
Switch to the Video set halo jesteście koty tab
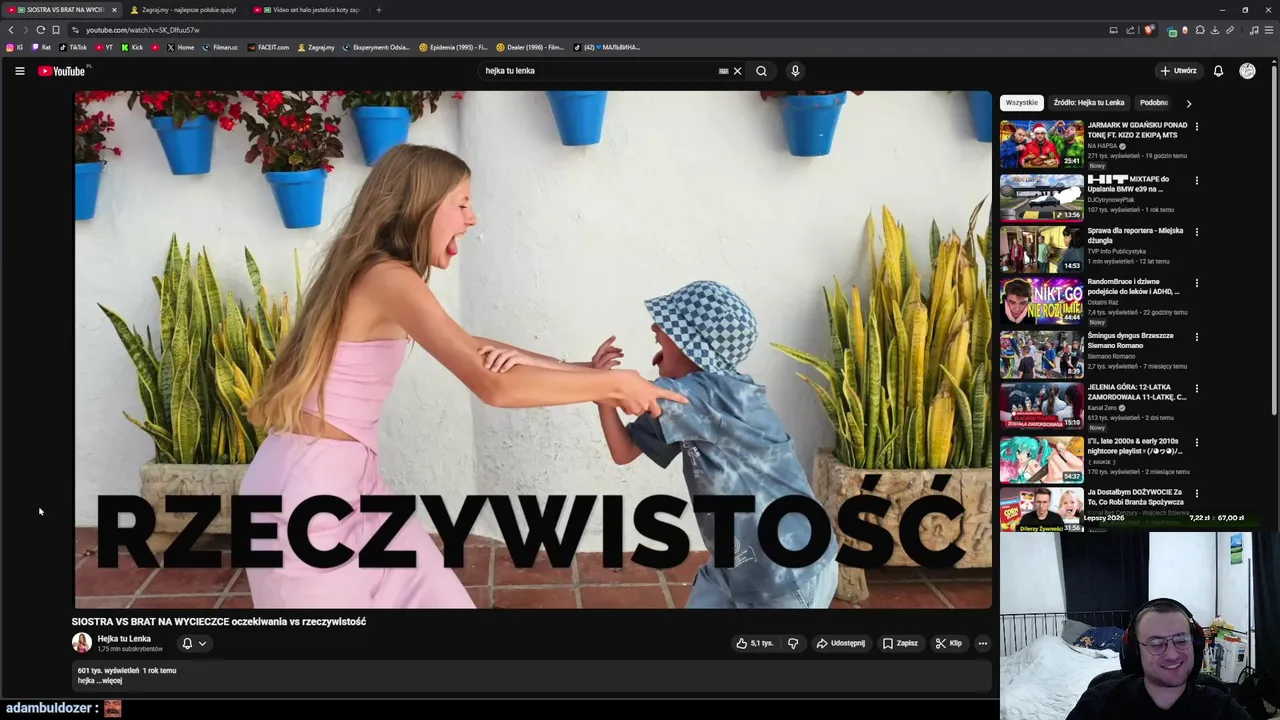point(309,10)
